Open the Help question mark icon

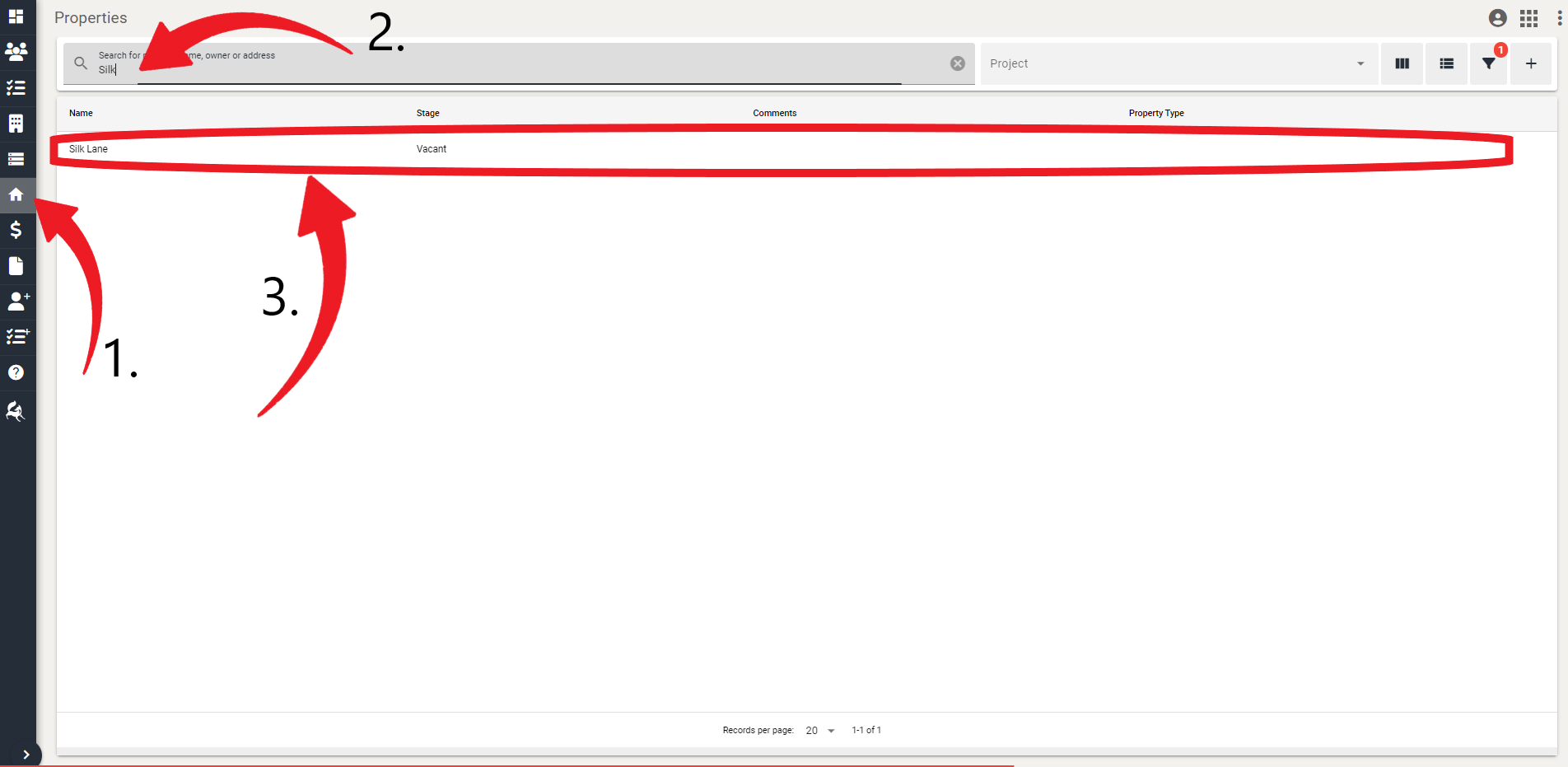tap(16, 372)
